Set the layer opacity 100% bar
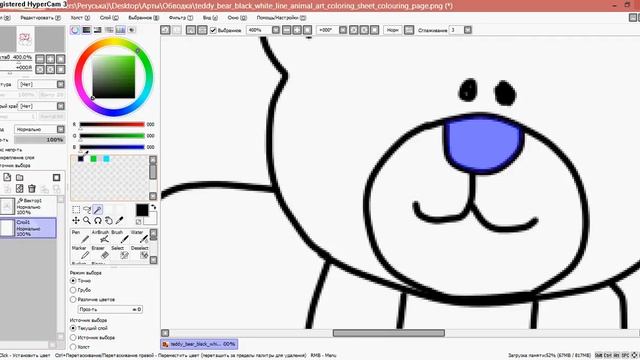Image resolution: width=640 pixels, height=360 pixels. pyautogui.click(x=40, y=140)
